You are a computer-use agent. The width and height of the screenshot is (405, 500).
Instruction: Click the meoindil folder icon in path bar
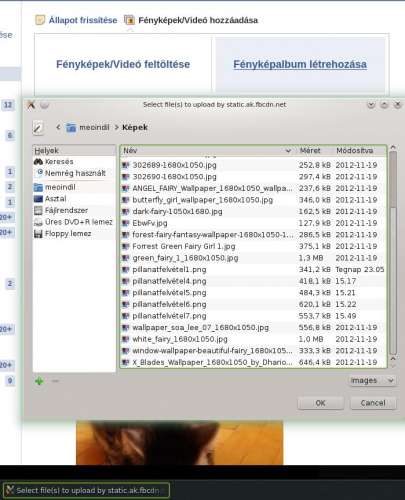tap(71, 127)
